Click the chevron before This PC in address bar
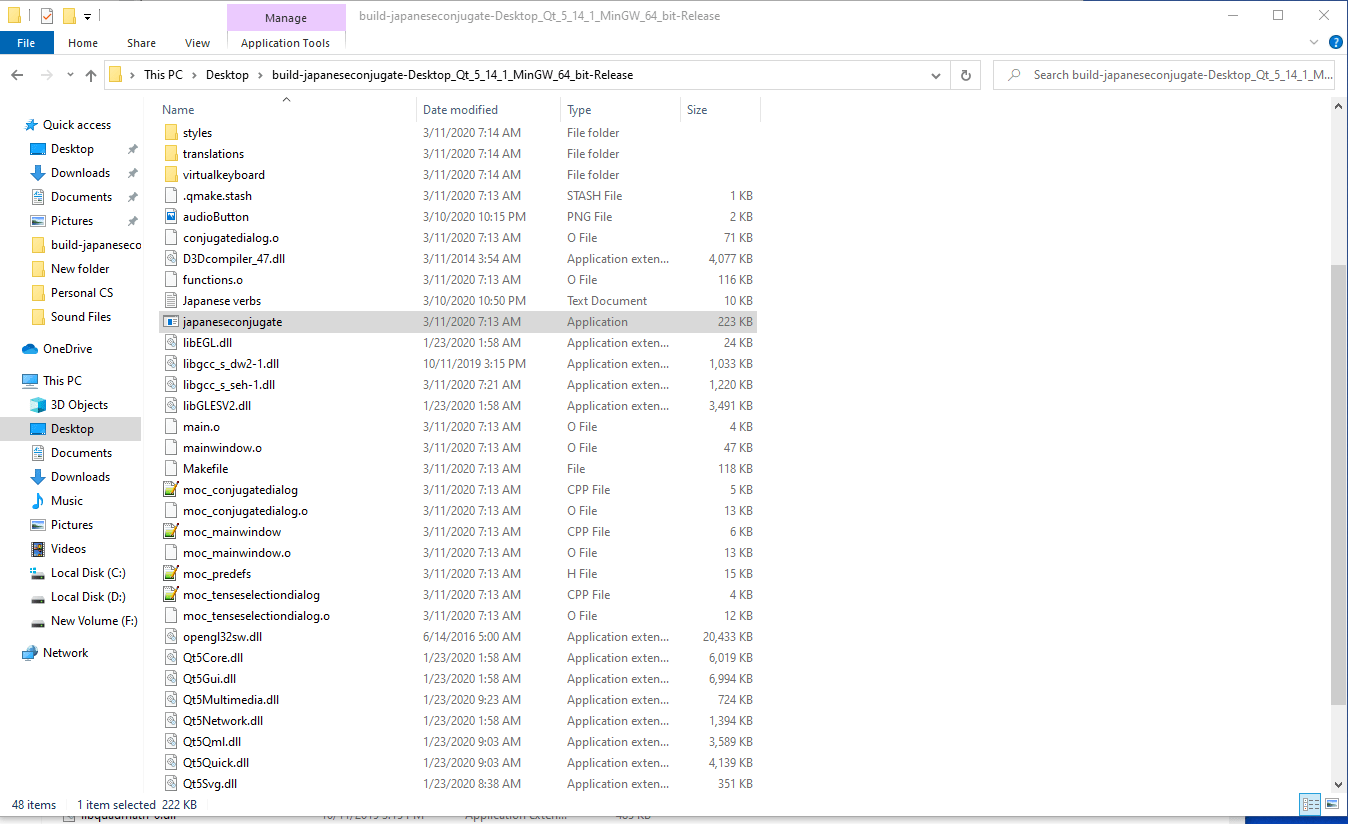 coord(133,75)
